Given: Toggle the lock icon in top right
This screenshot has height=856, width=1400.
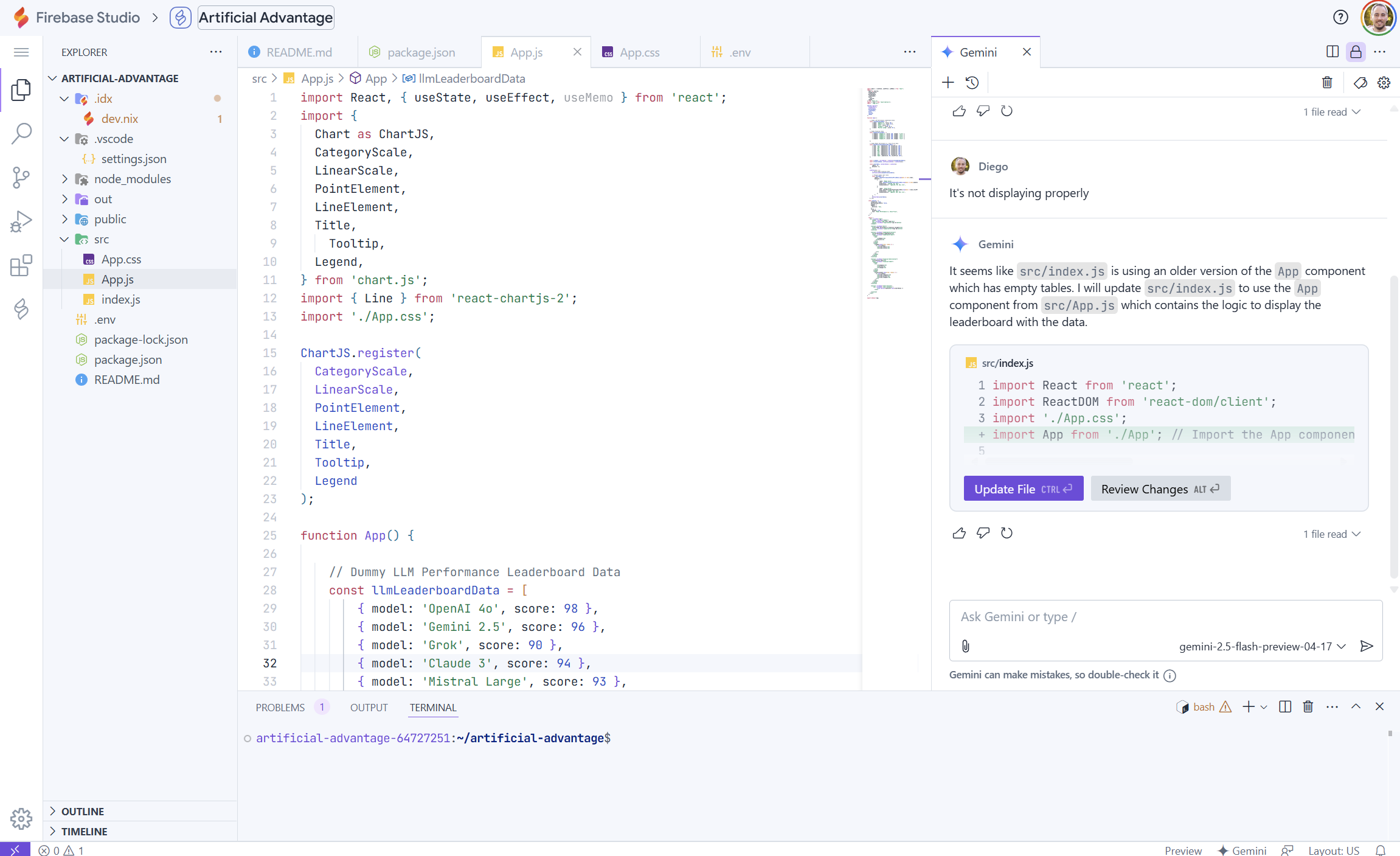Looking at the screenshot, I should (1356, 52).
